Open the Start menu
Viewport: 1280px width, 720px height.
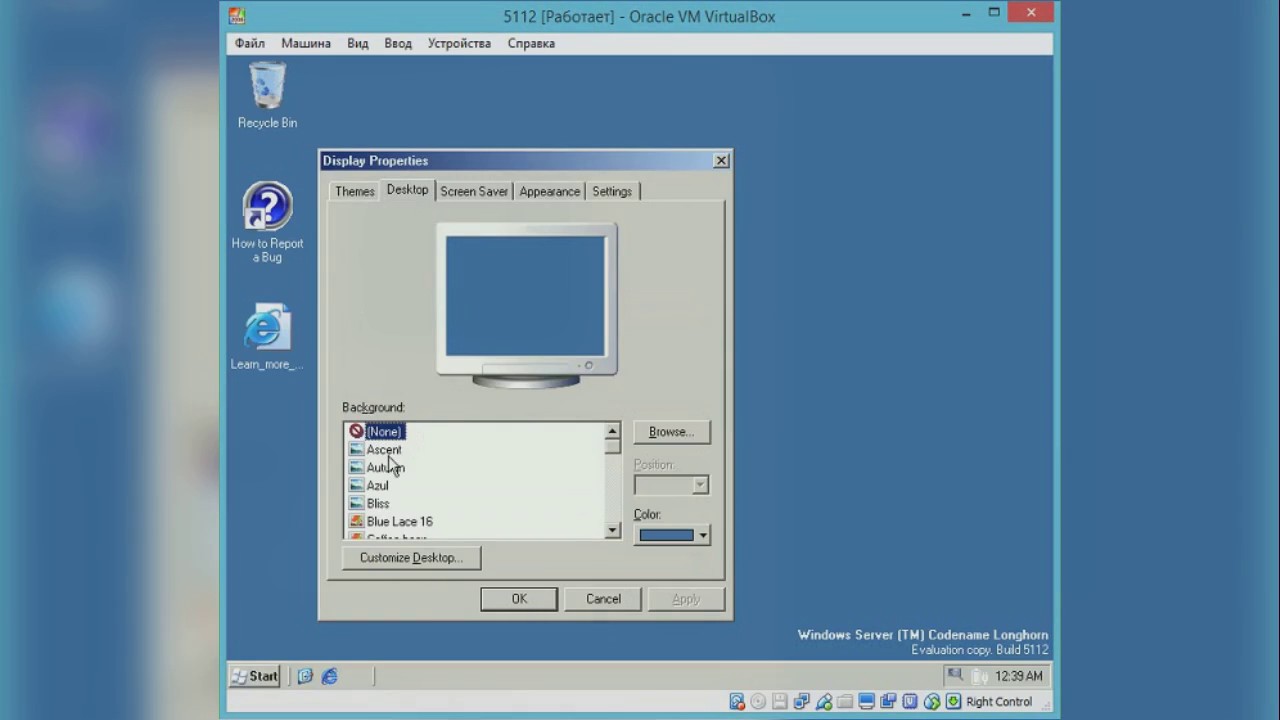point(256,676)
